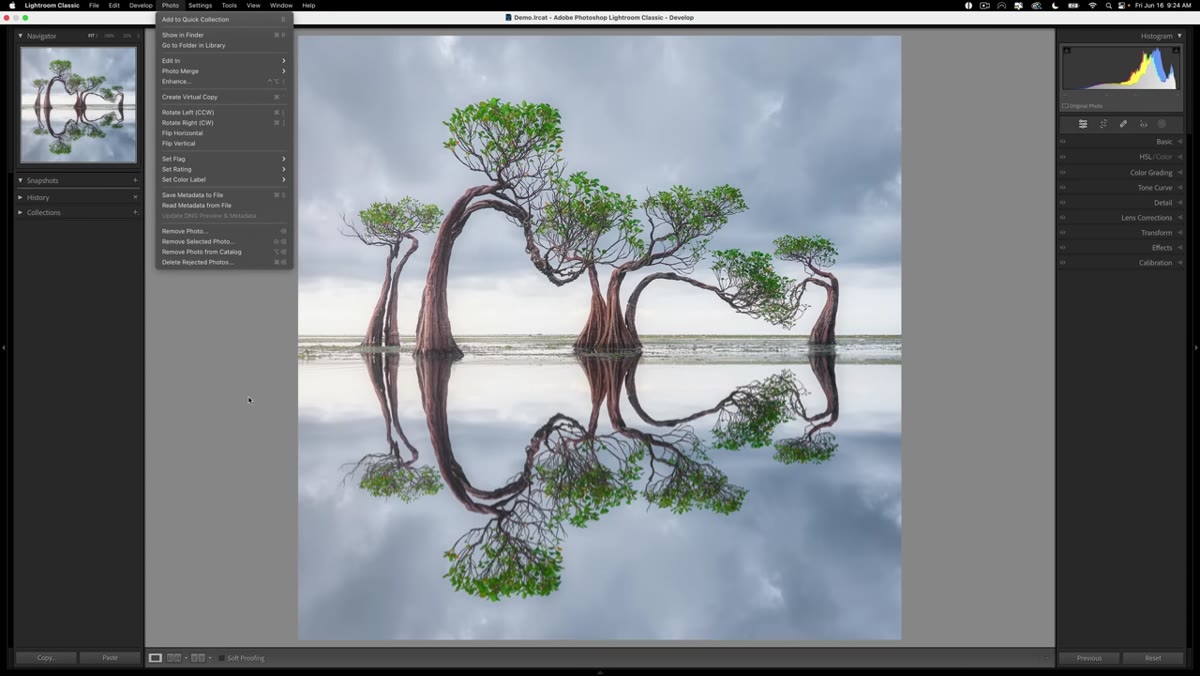Toggle the HSL / Color panel eye

(1063, 157)
